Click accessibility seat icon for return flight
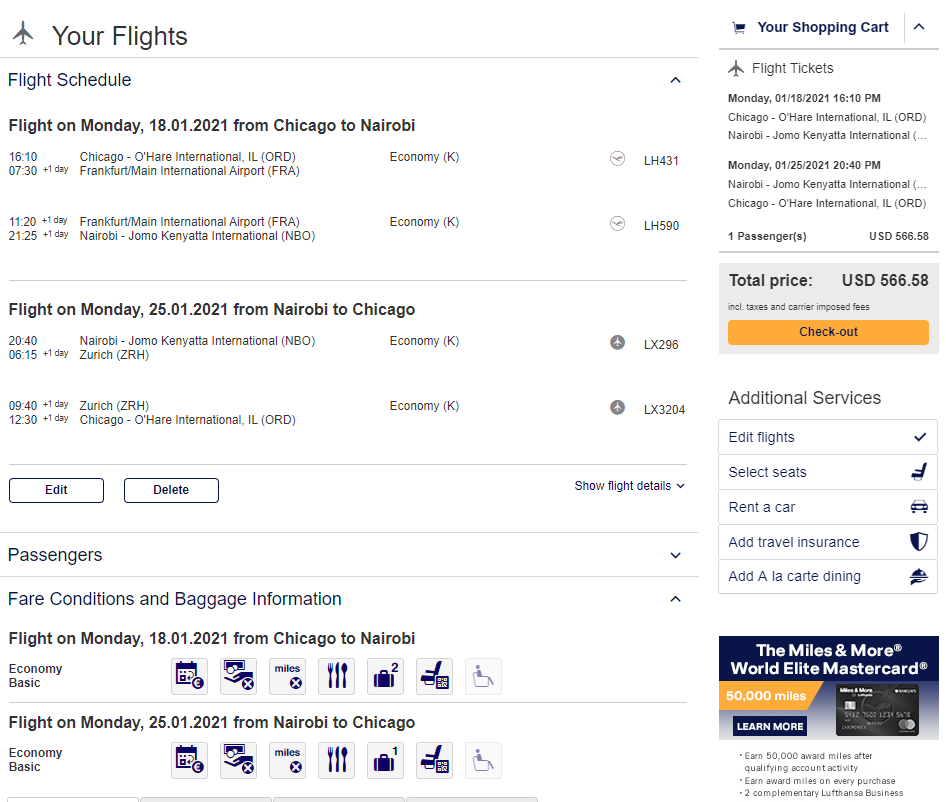Image resolution: width=946 pixels, height=802 pixels. [483, 760]
